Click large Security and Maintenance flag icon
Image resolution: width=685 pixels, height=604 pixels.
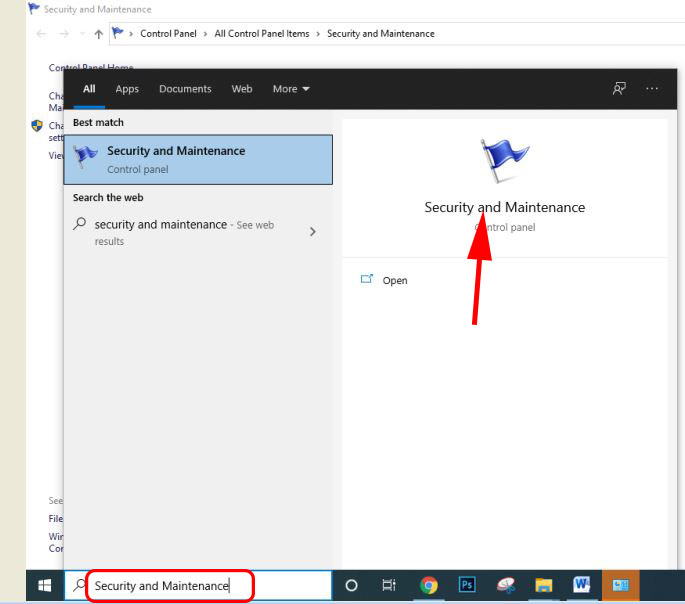505,159
